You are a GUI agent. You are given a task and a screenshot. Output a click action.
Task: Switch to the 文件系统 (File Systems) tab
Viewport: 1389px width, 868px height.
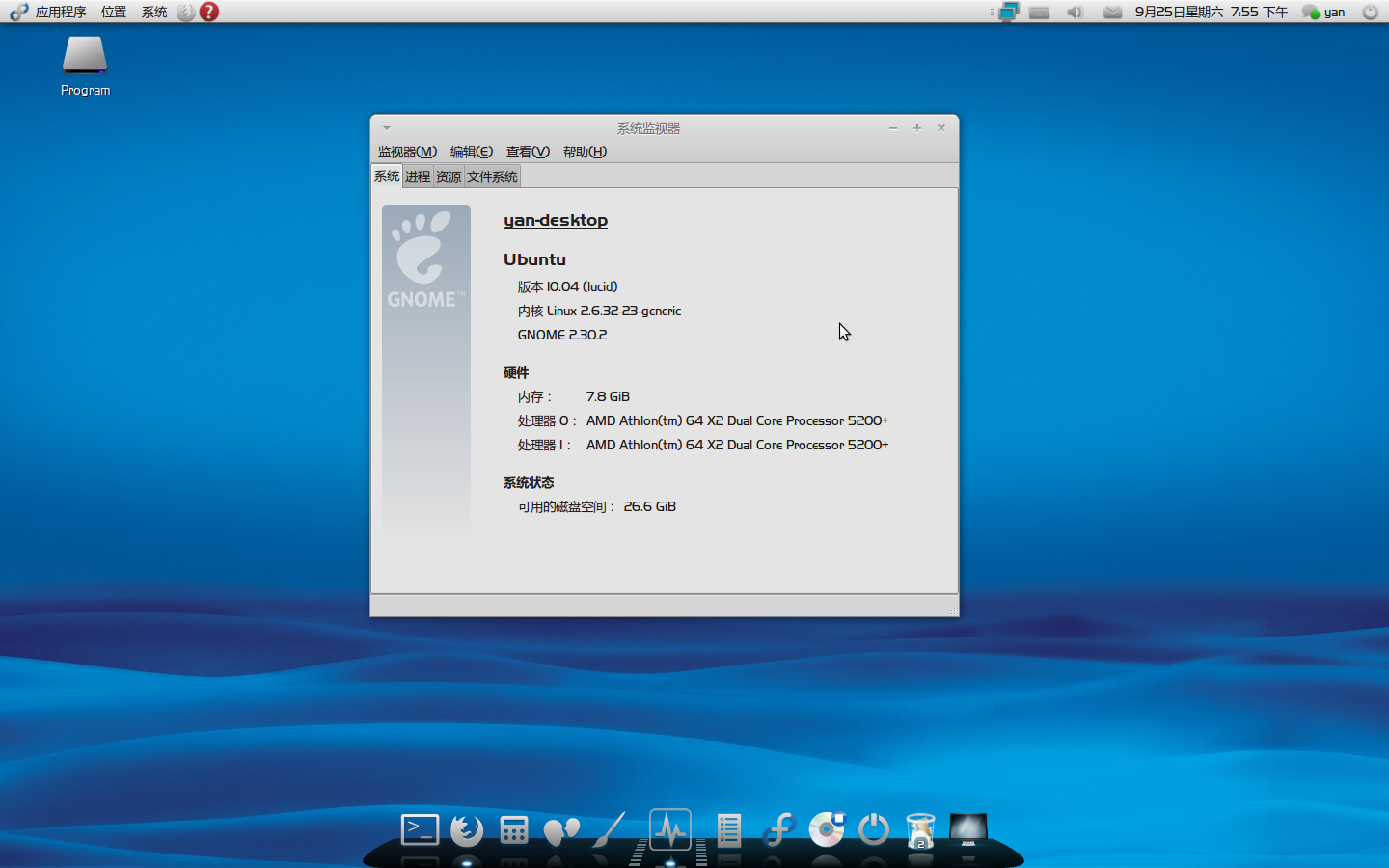[492, 176]
